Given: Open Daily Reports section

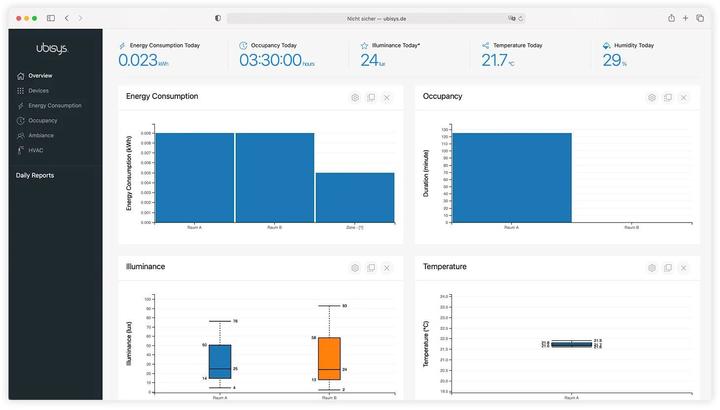Looking at the screenshot, I should [35, 176].
